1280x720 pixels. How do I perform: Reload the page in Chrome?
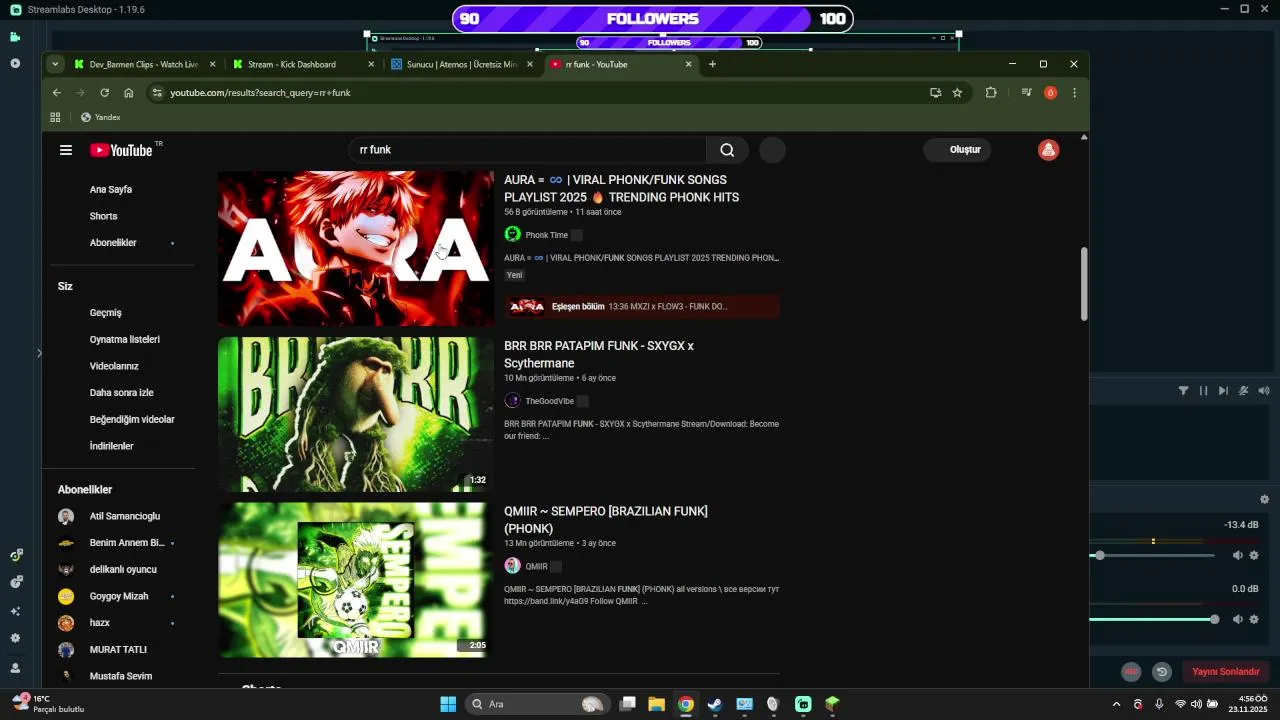point(104,92)
